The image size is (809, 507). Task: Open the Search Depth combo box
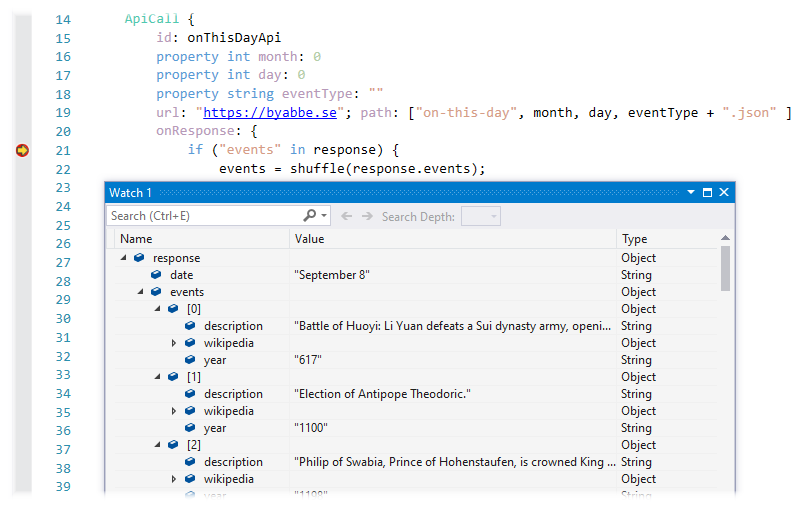coord(481,216)
